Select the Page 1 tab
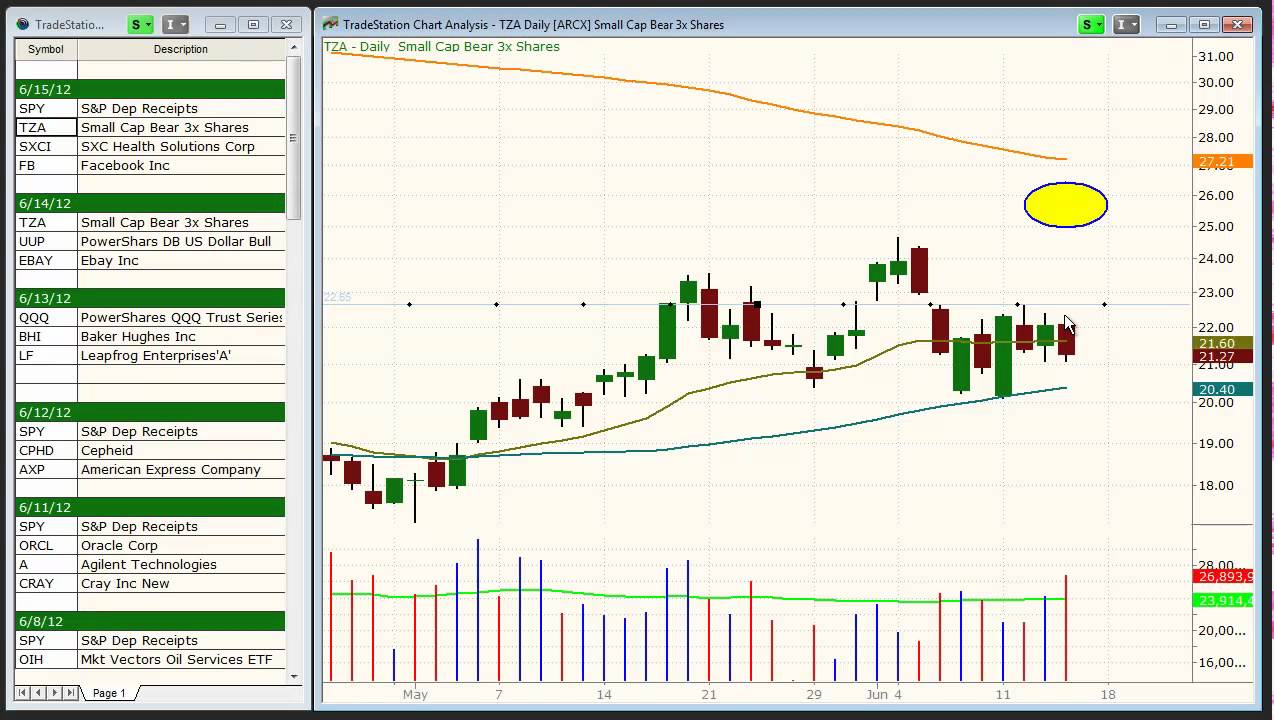This screenshot has height=720, width=1274. pos(109,693)
